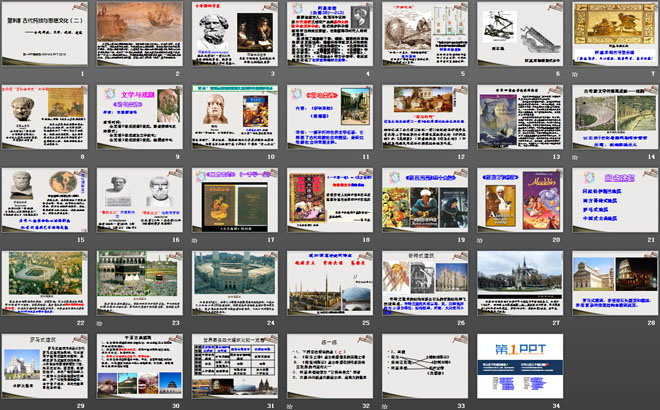
Task: Select slide 27 cathedral photo thumbnail
Action: point(520,283)
